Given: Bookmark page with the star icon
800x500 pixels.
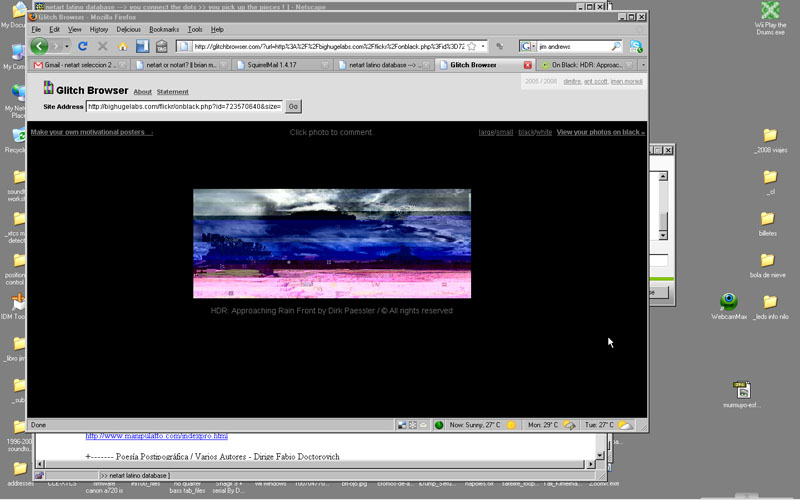Looking at the screenshot, I should [x=471, y=46].
